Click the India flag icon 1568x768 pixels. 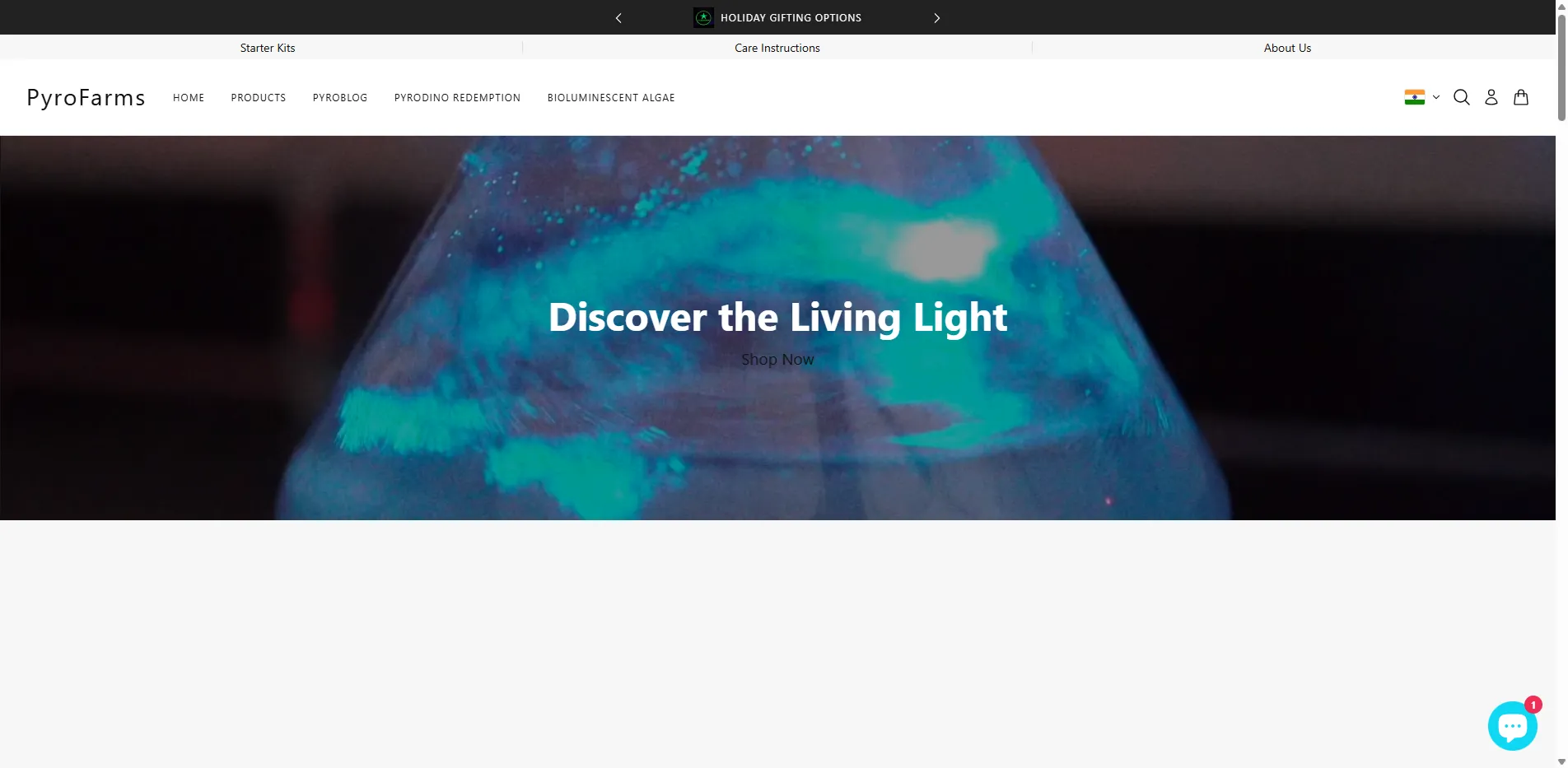pos(1415,97)
